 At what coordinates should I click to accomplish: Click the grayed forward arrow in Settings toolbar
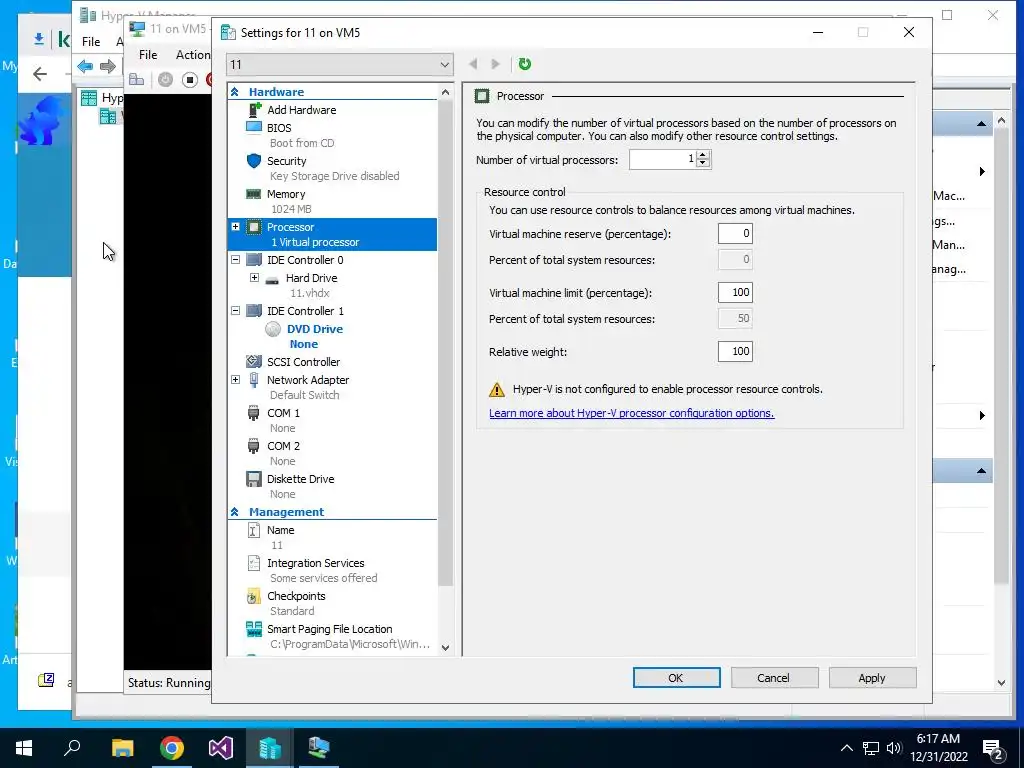pyautogui.click(x=496, y=64)
